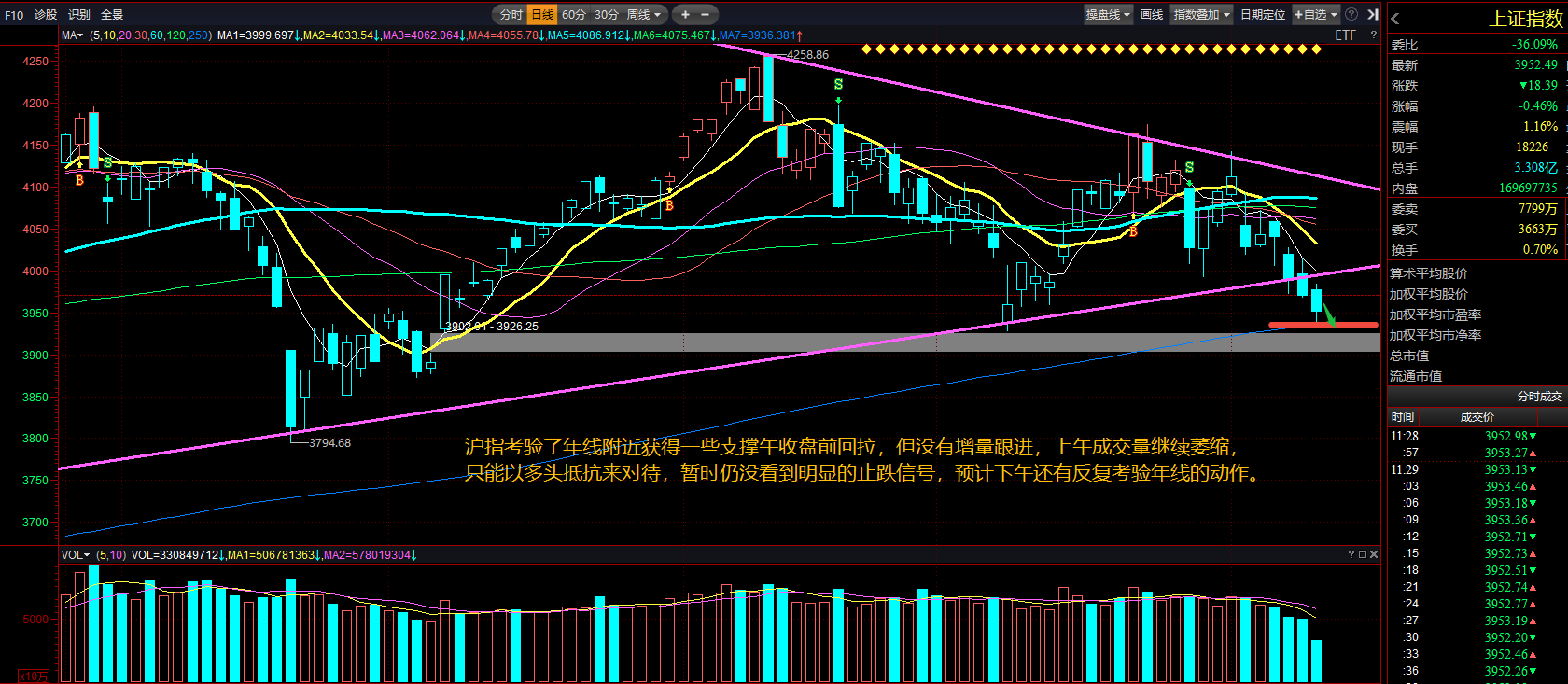This screenshot has height=684, width=1568.
Task: Click 3902.01 - 3926.25 gap label
Action: (491, 327)
